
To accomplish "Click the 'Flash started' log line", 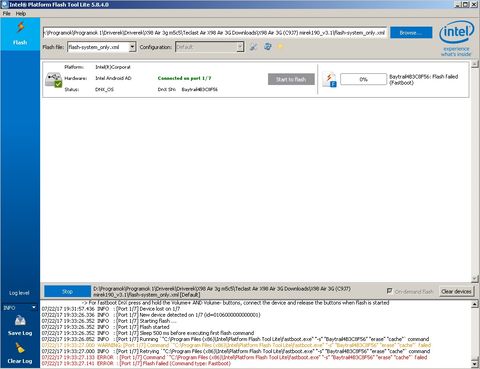I will click(105, 327).
